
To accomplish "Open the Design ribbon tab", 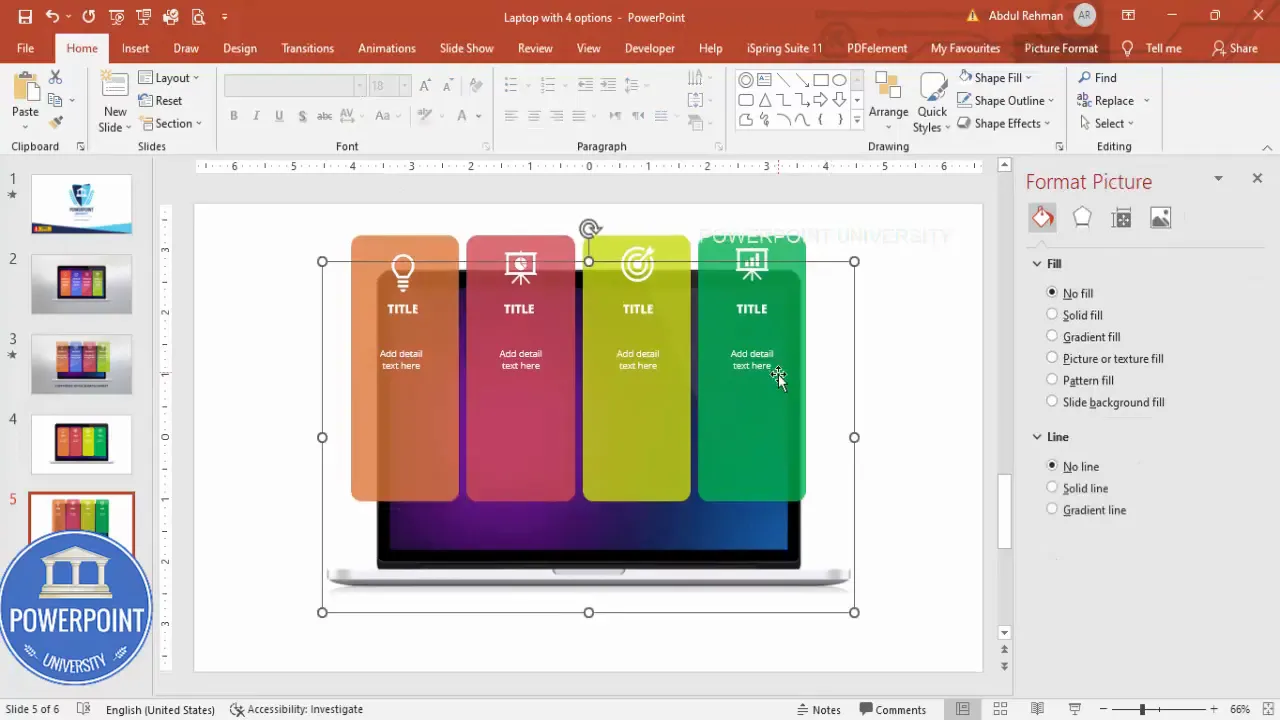I will tap(240, 48).
